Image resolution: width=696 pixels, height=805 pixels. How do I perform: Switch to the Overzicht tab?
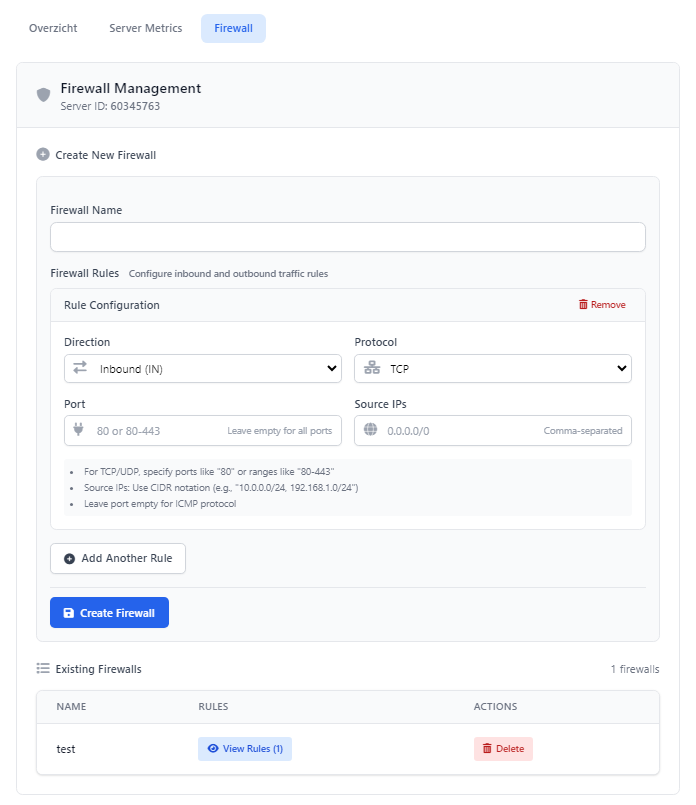53,28
